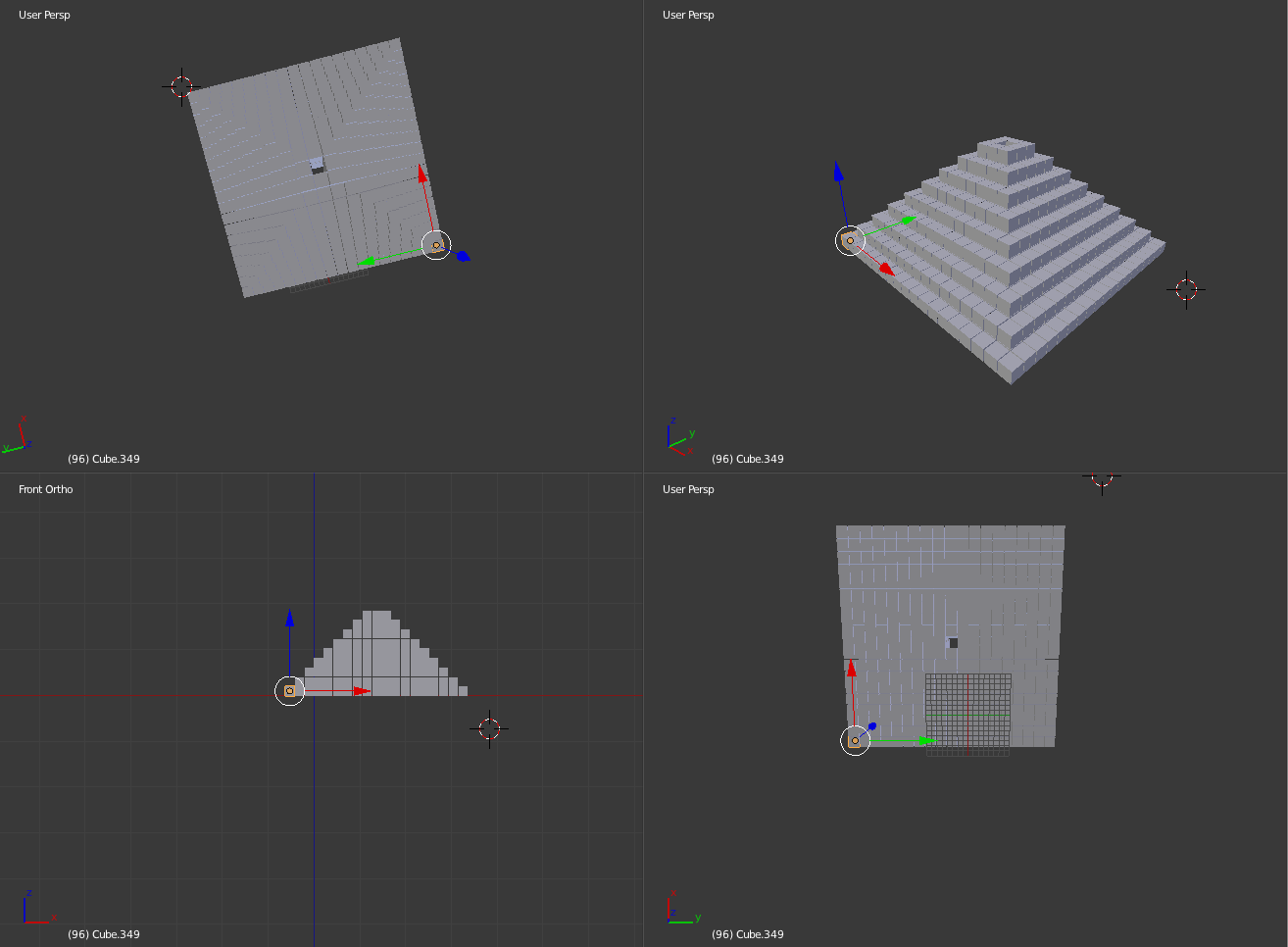Click red manipulator arrow in bottom-right viewport
The height and width of the screenshot is (947, 1288).
tap(851, 669)
